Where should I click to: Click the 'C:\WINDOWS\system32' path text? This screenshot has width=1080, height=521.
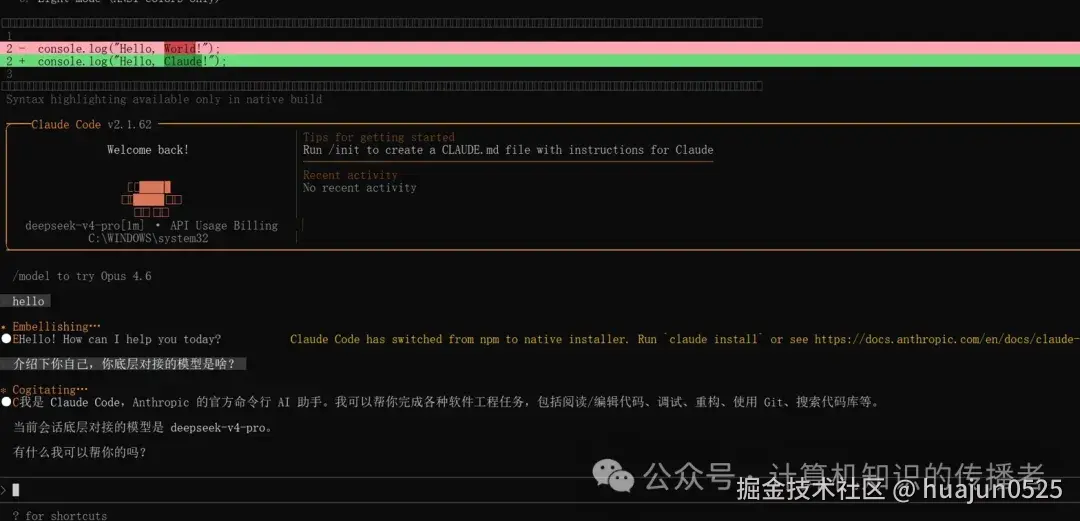pos(148,238)
